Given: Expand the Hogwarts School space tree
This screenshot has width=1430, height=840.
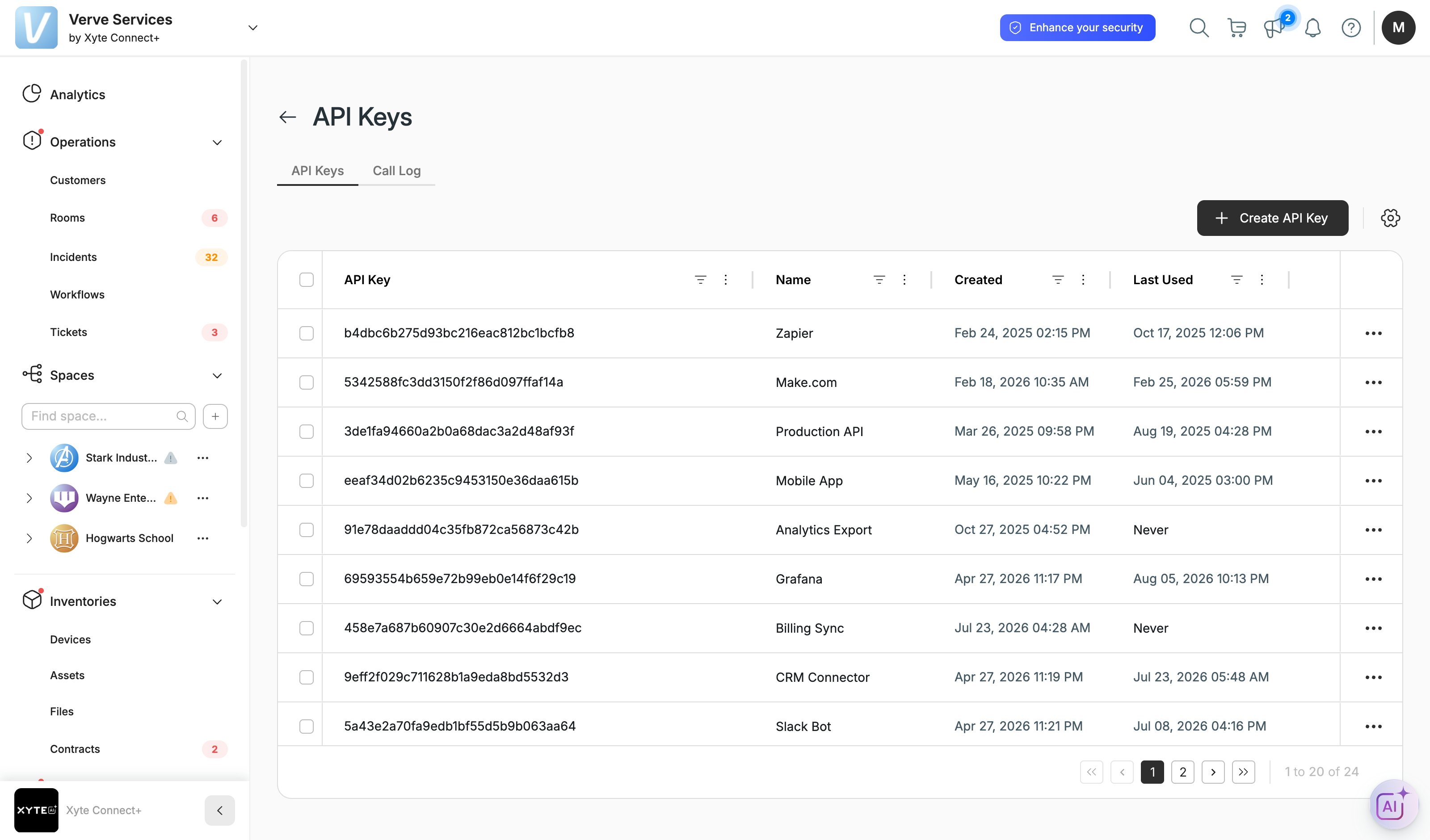Looking at the screenshot, I should pos(29,538).
